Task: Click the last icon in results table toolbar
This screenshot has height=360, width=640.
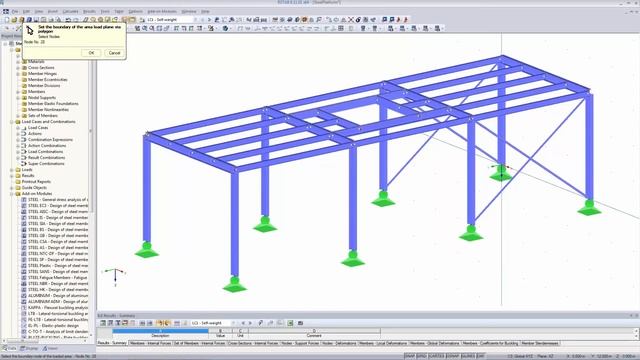Action: [300, 323]
